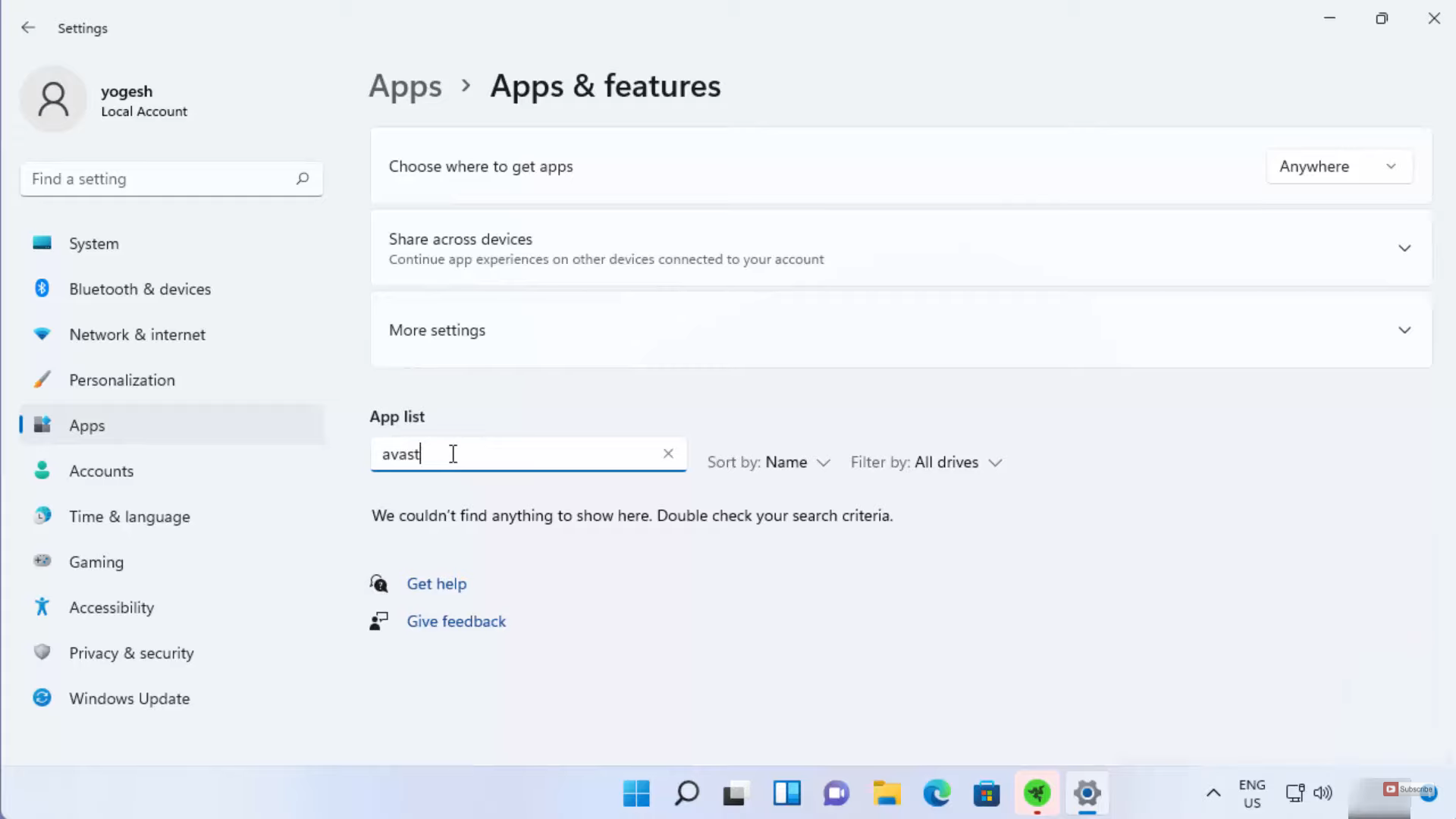Viewport: 1456px width, 819px height.
Task: Go to Privacy & security settings
Action: point(131,653)
